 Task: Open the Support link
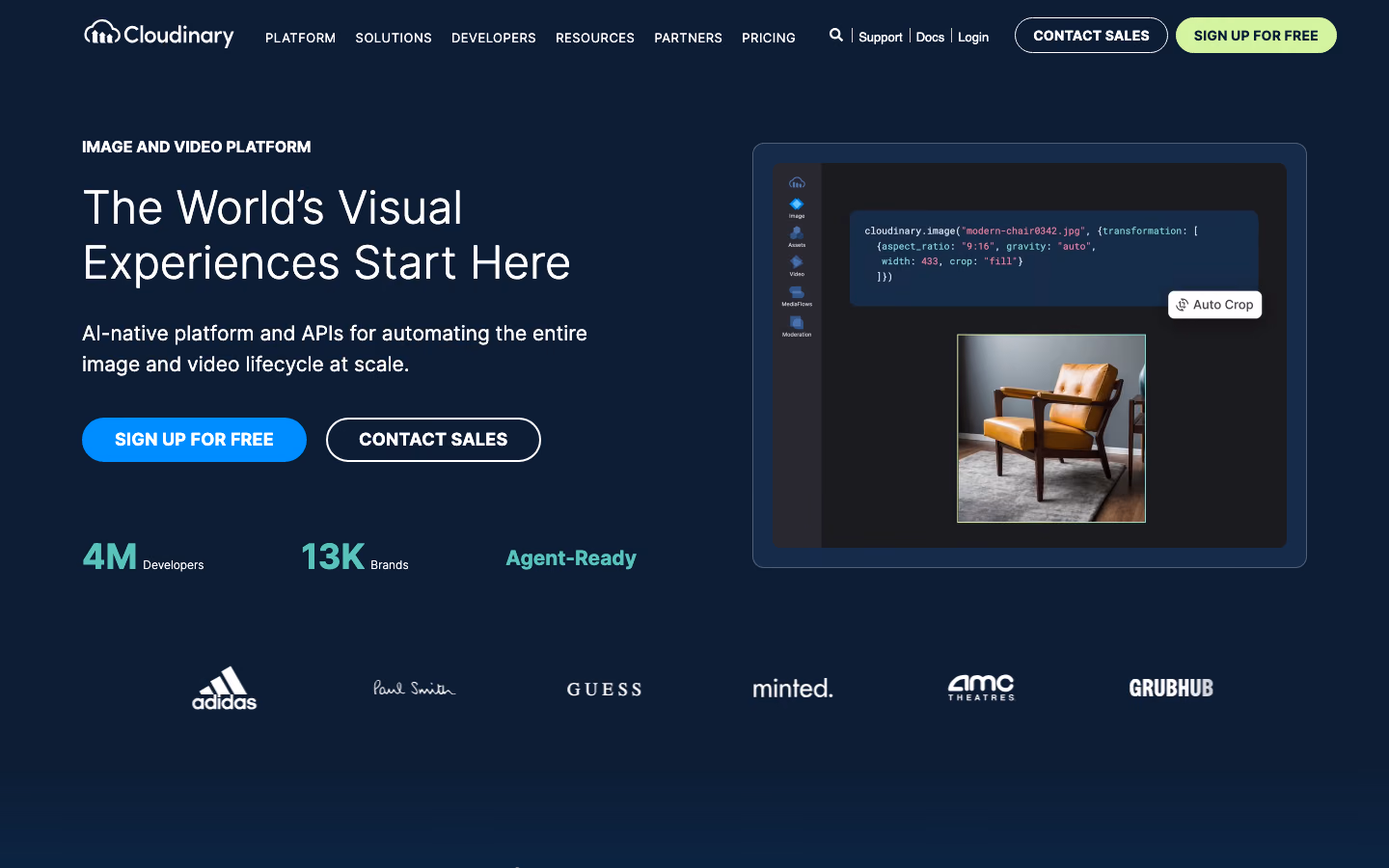pos(881,37)
